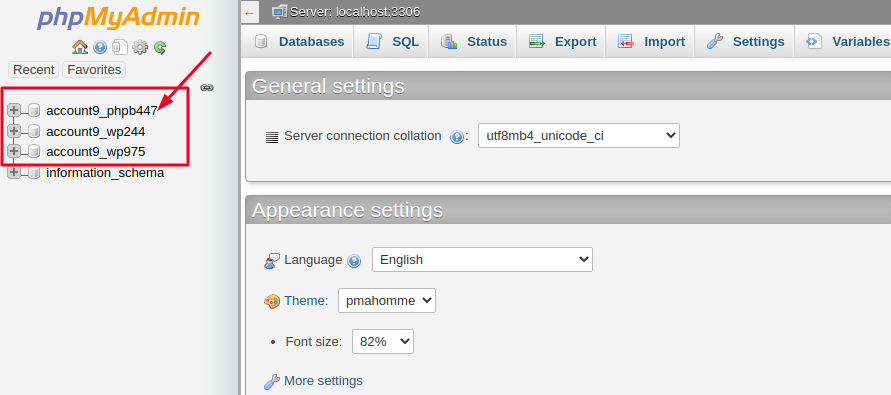Click the link chain icon in sidebar
The width and height of the screenshot is (891, 395).
(207, 88)
